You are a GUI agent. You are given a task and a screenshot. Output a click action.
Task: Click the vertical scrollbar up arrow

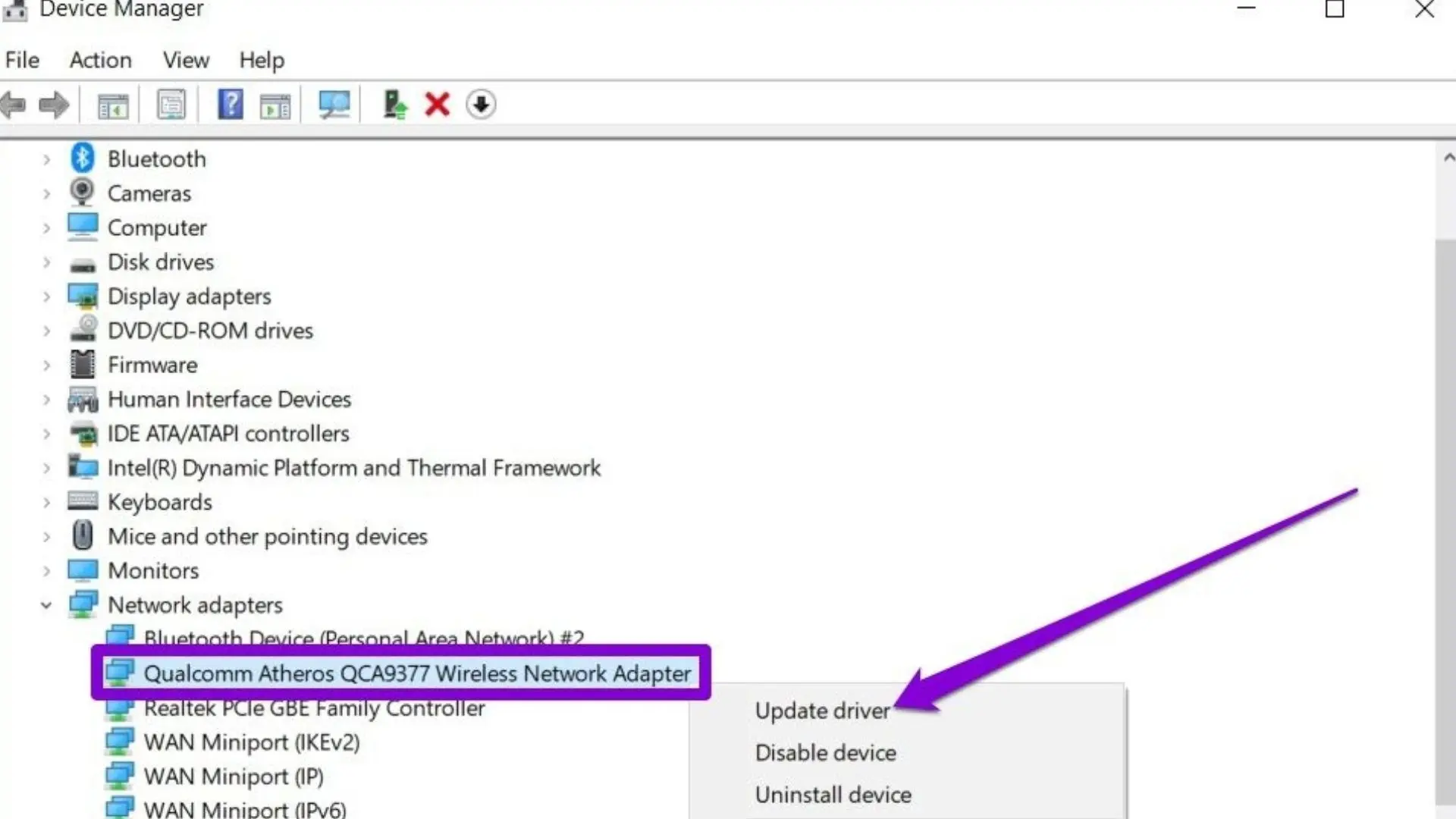point(1448,158)
